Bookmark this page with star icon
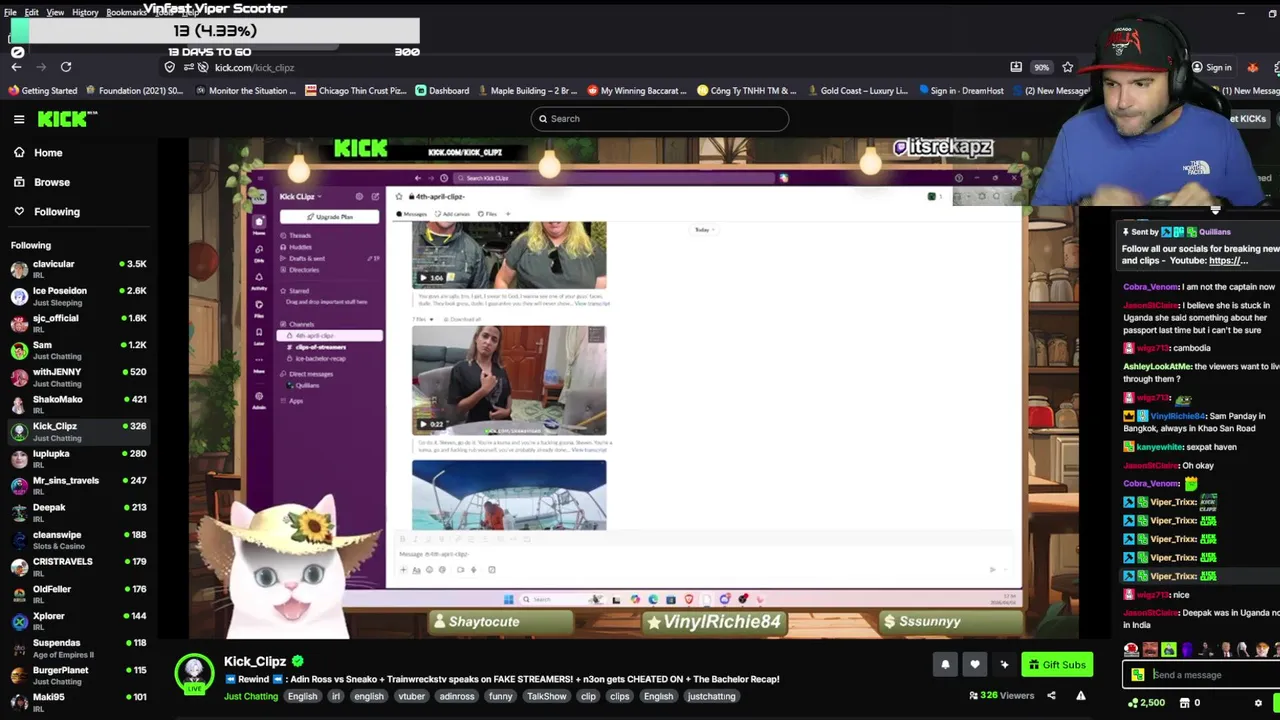 1068,67
